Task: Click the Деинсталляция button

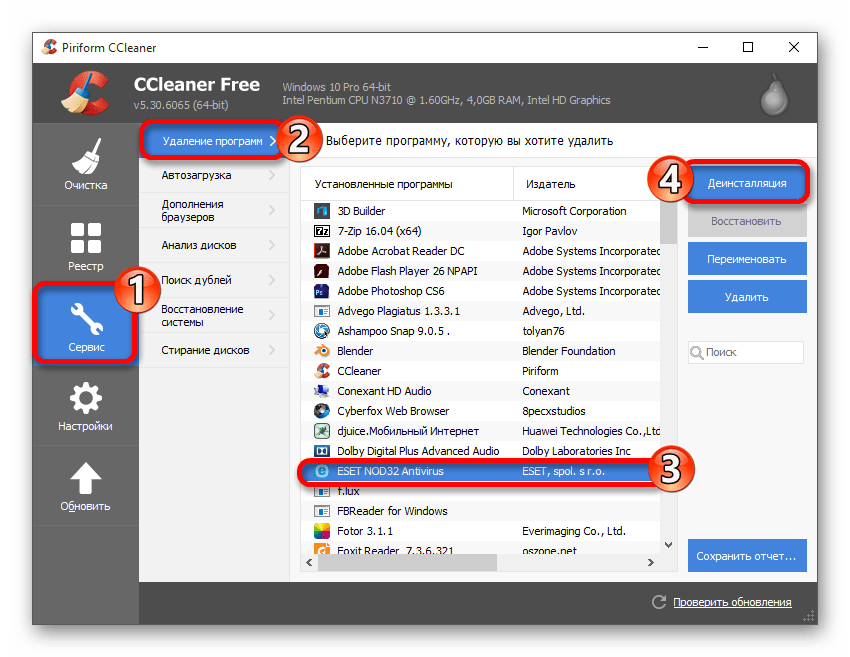Action: point(747,183)
